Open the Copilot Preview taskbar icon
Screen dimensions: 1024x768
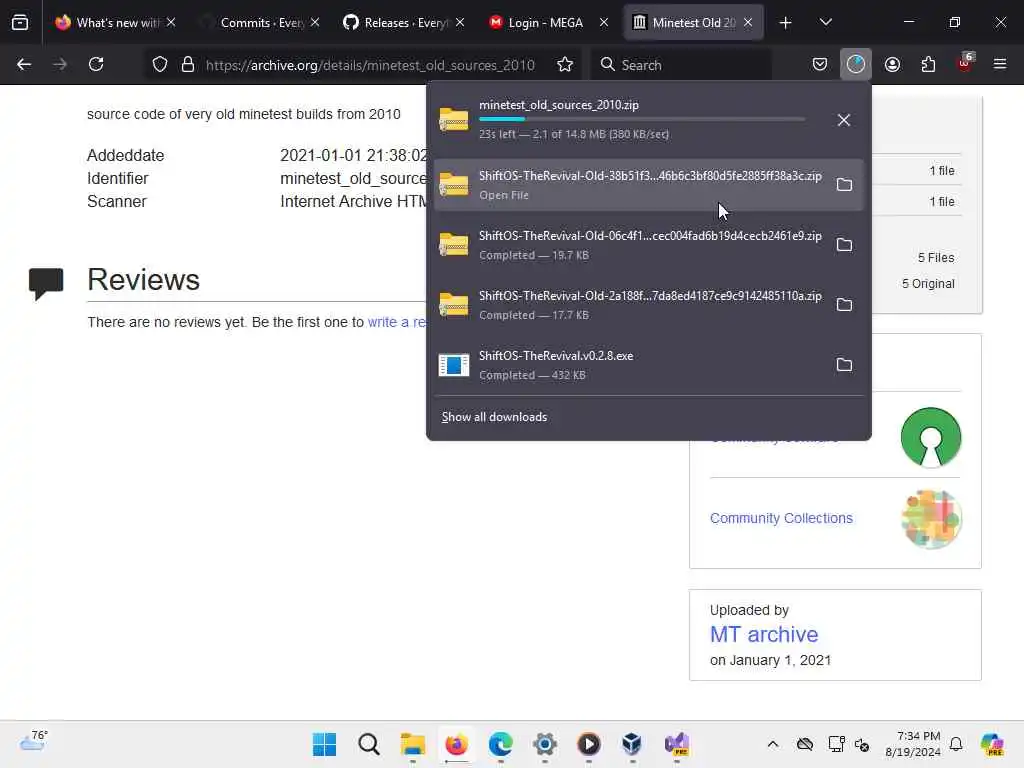[x=992, y=744]
